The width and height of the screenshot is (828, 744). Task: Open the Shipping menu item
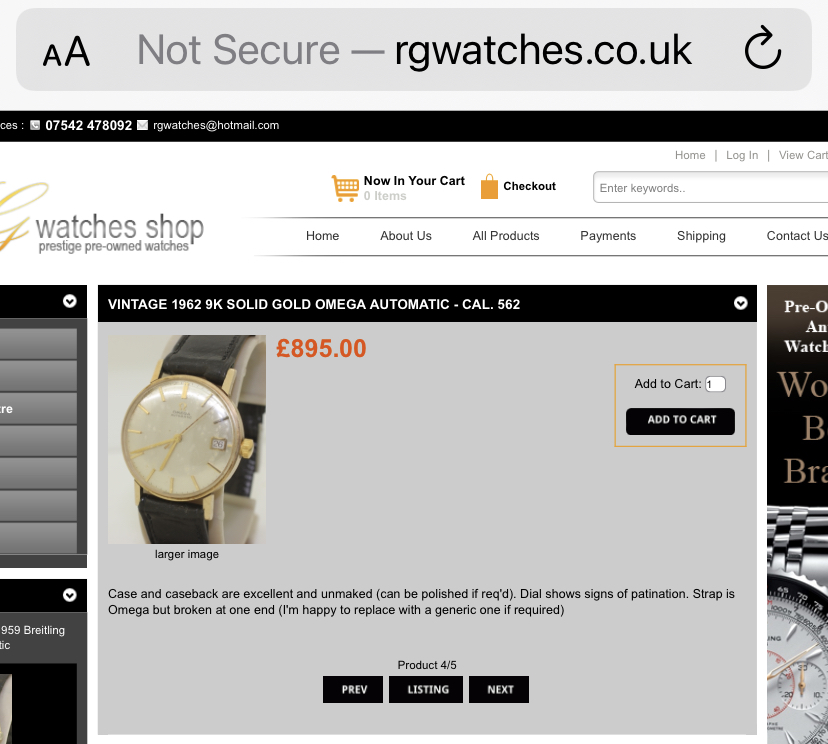tap(701, 236)
